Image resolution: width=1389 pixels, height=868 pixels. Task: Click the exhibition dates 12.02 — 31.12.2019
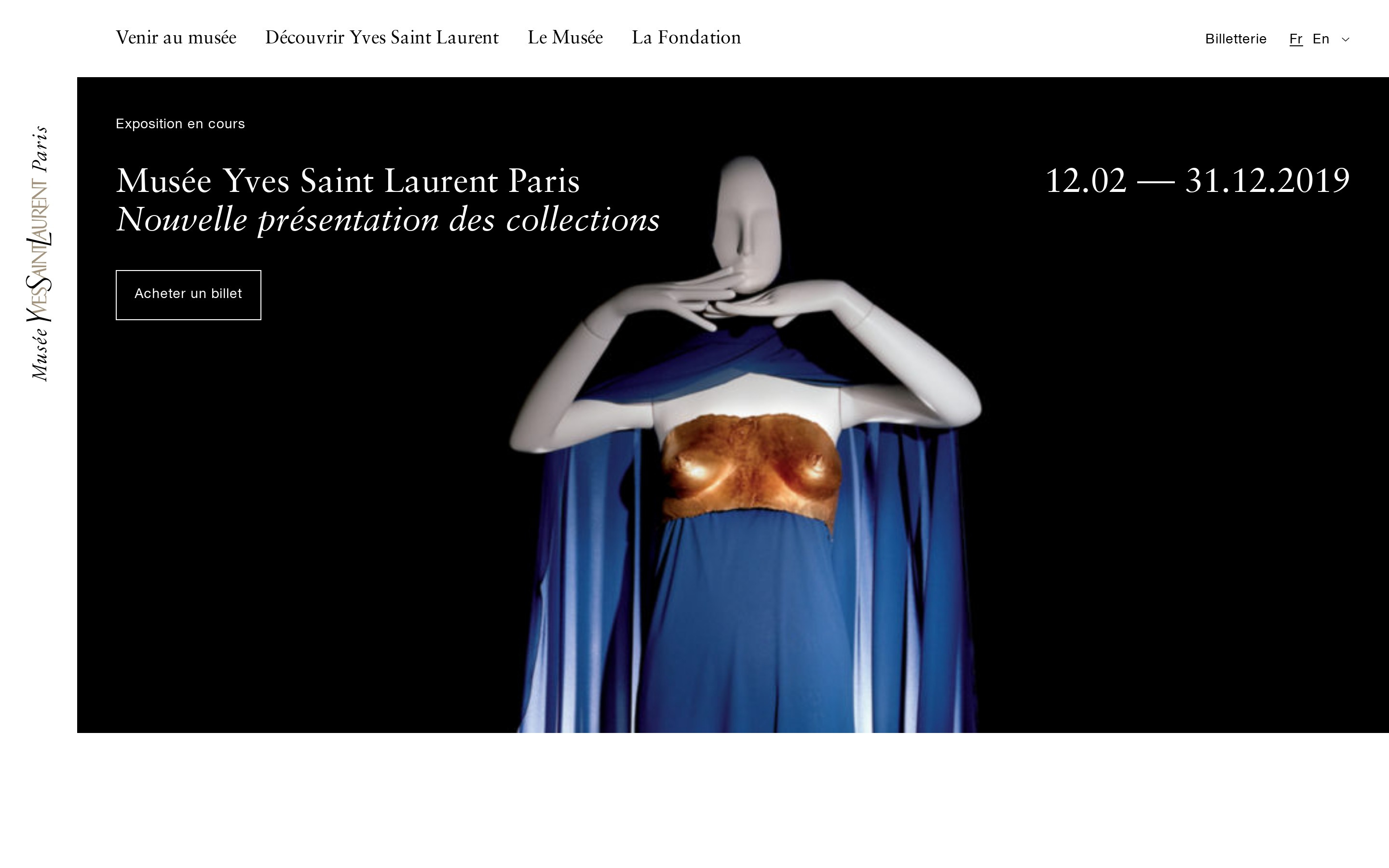(1198, 181)
